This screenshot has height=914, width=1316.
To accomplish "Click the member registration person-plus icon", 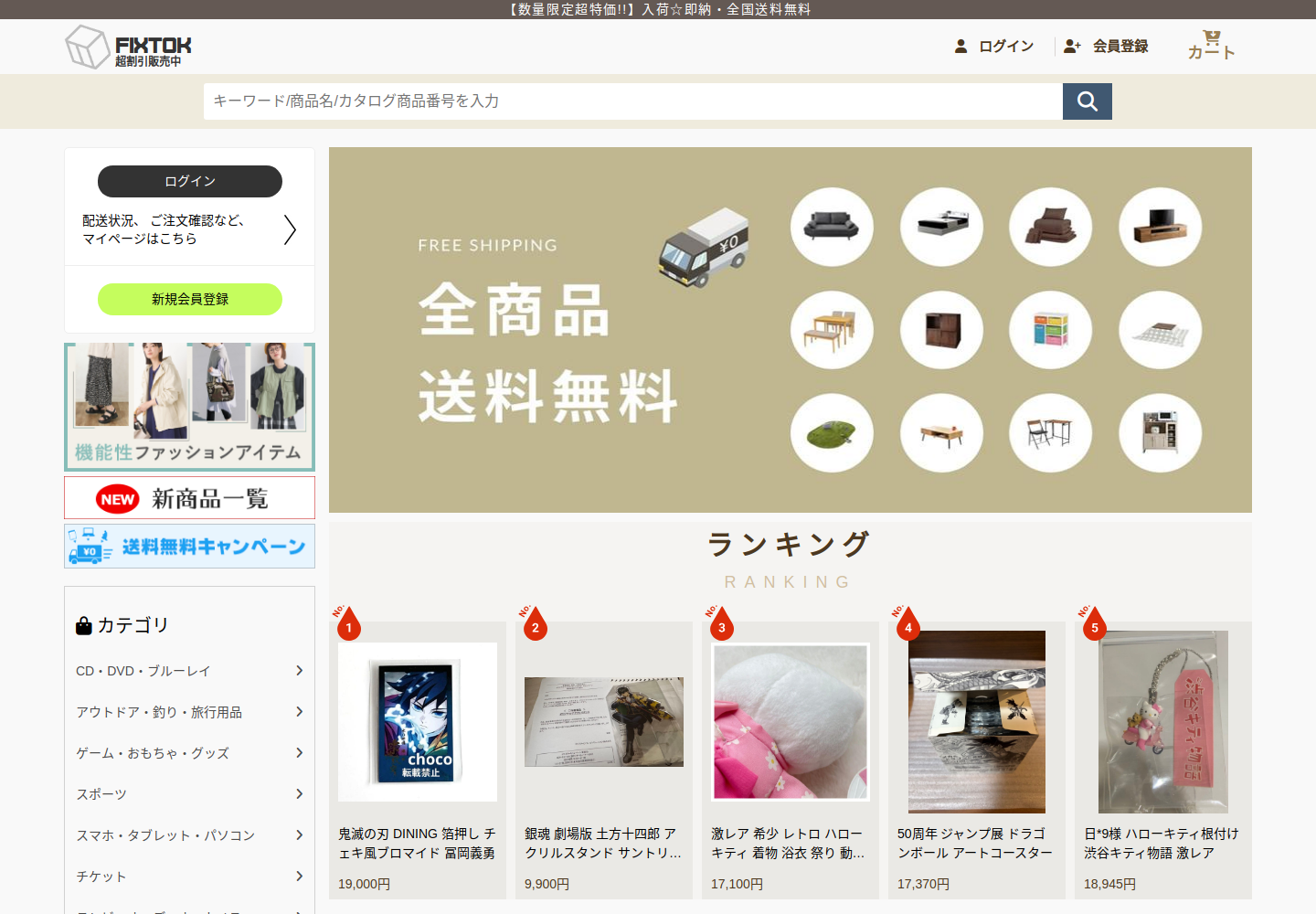I will (1072, 46).
